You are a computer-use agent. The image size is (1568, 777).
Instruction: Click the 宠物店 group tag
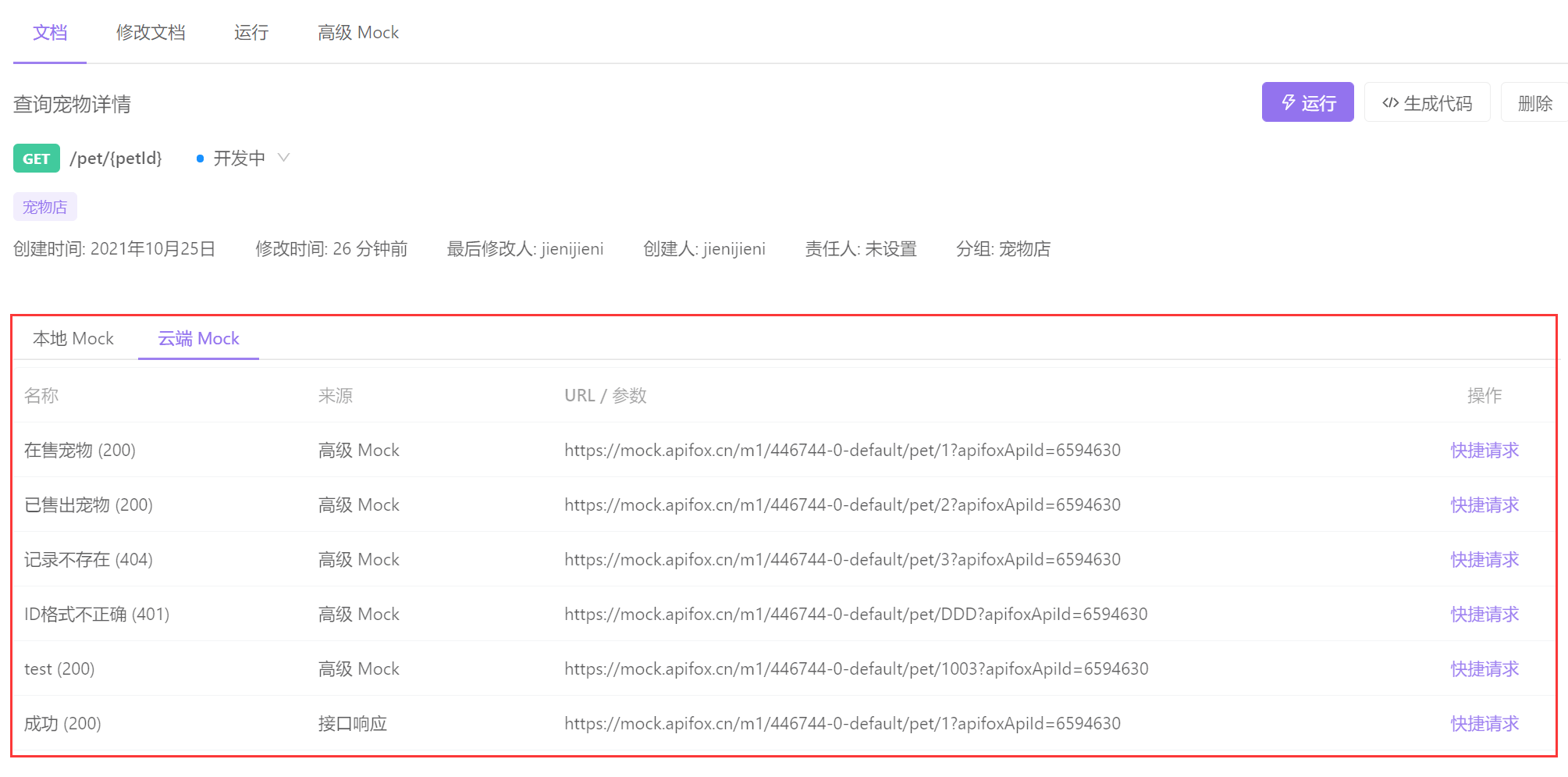point(44,206)
